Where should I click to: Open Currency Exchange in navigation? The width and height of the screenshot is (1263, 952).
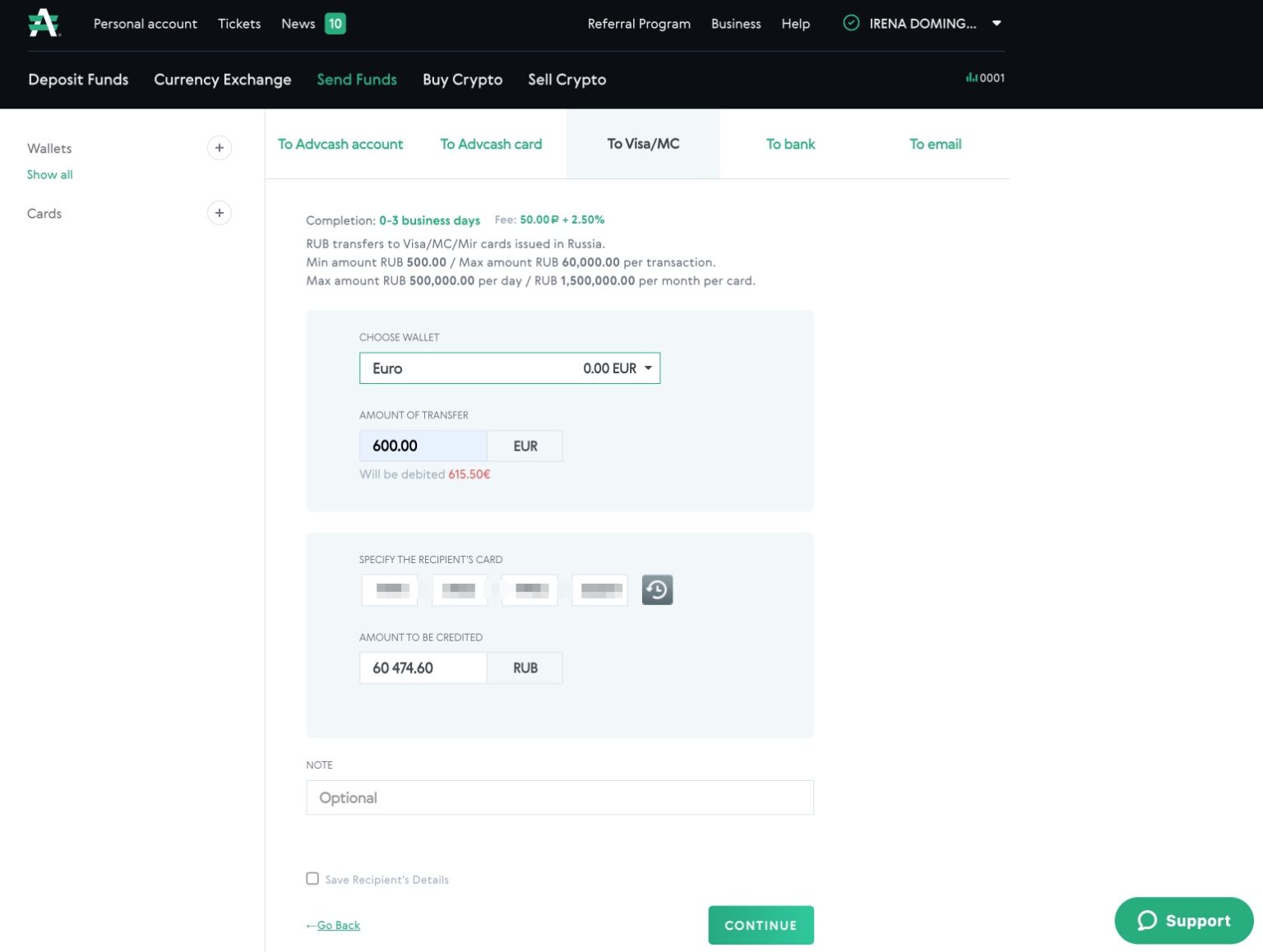point(222,80)
